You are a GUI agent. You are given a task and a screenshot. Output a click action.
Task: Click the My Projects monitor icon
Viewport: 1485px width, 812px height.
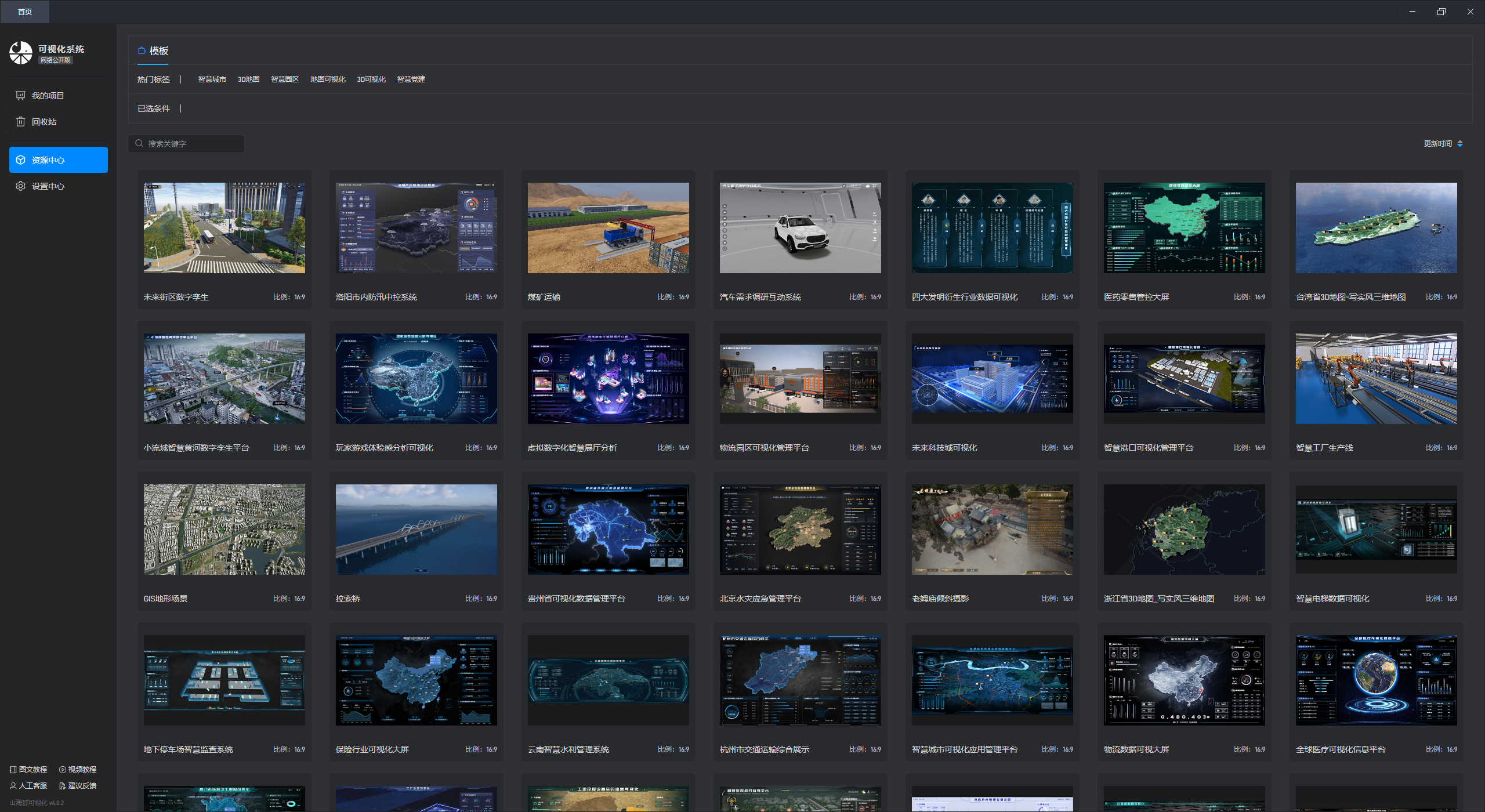point(20,95)
